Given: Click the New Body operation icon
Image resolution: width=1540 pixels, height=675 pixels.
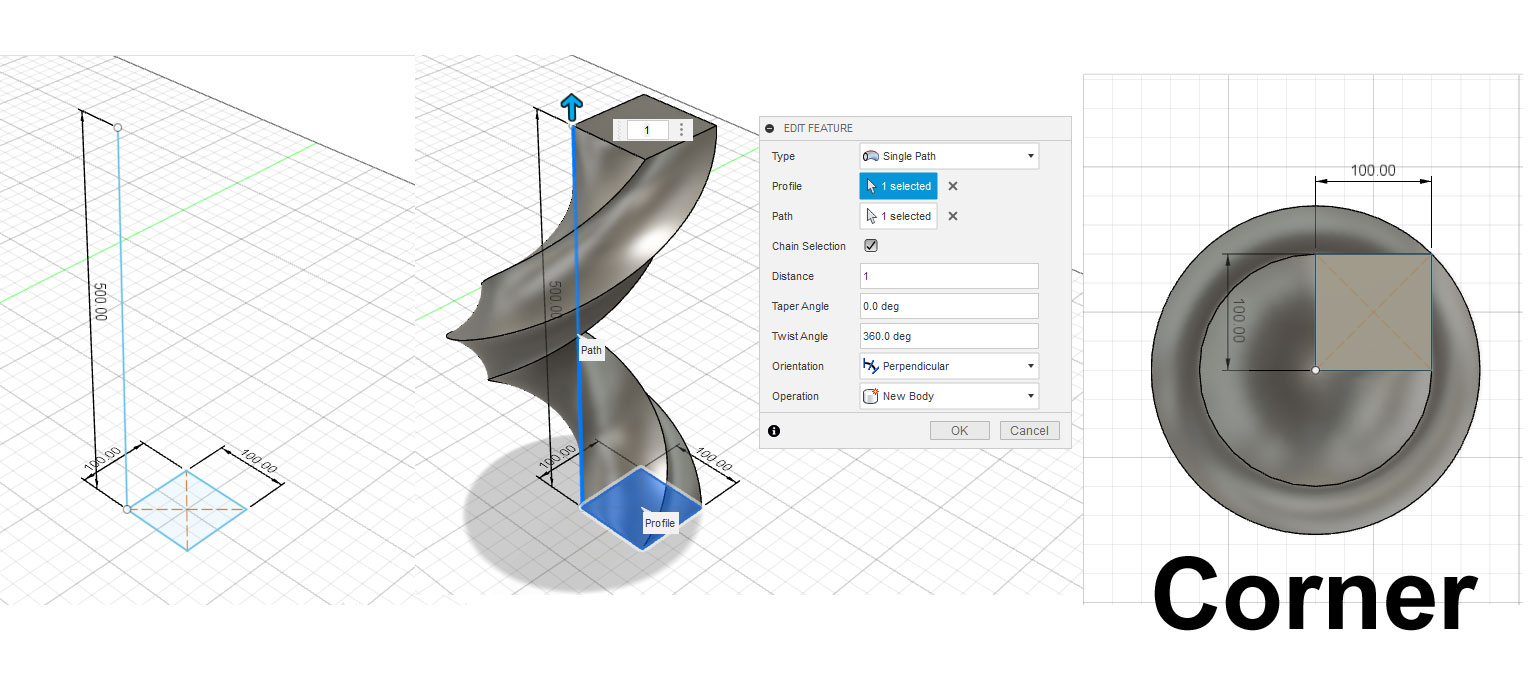Looking at the screenshot, I should pos(871,396).
